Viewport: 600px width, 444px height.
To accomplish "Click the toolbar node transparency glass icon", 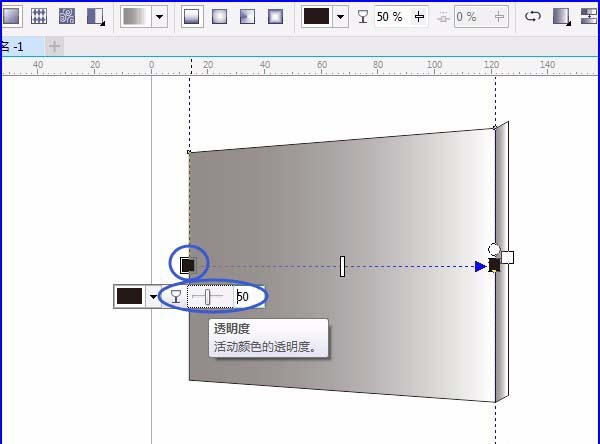I will [362, 16].
